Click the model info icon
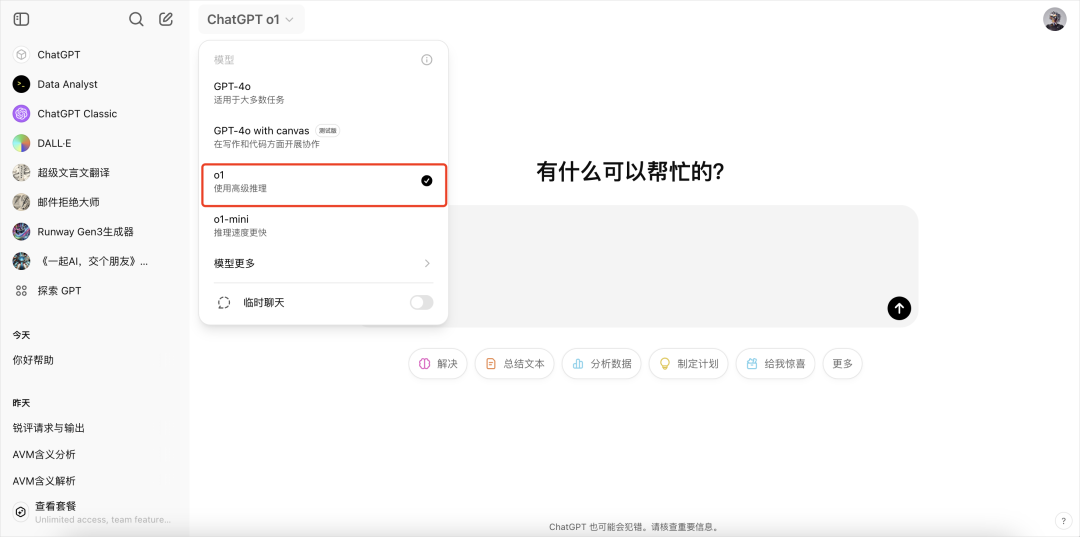1080x537 pixels. click(427, 60)
